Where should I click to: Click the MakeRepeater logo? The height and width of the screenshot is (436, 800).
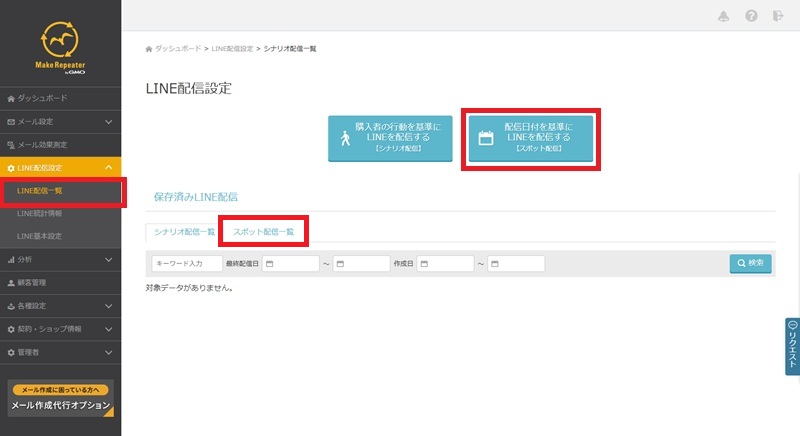click(60, 48)
